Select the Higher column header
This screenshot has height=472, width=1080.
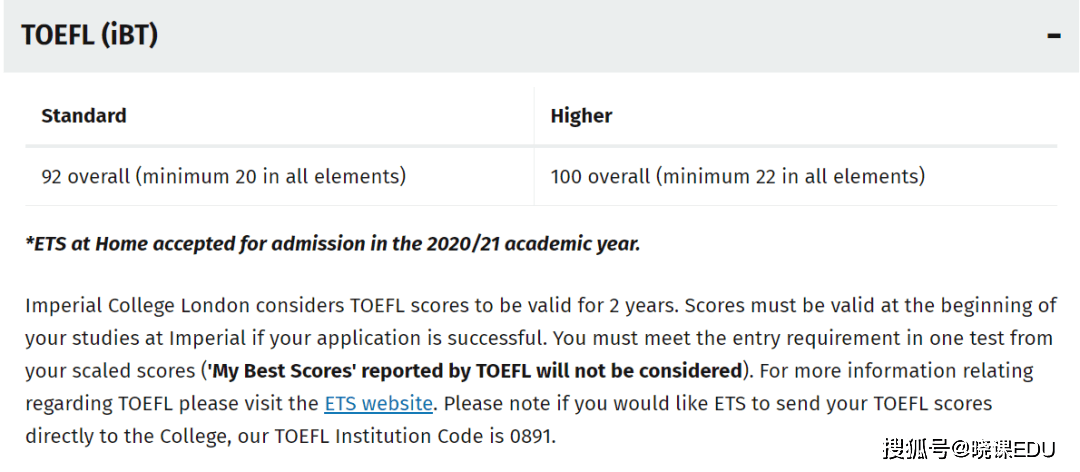(x=581, y=116)
